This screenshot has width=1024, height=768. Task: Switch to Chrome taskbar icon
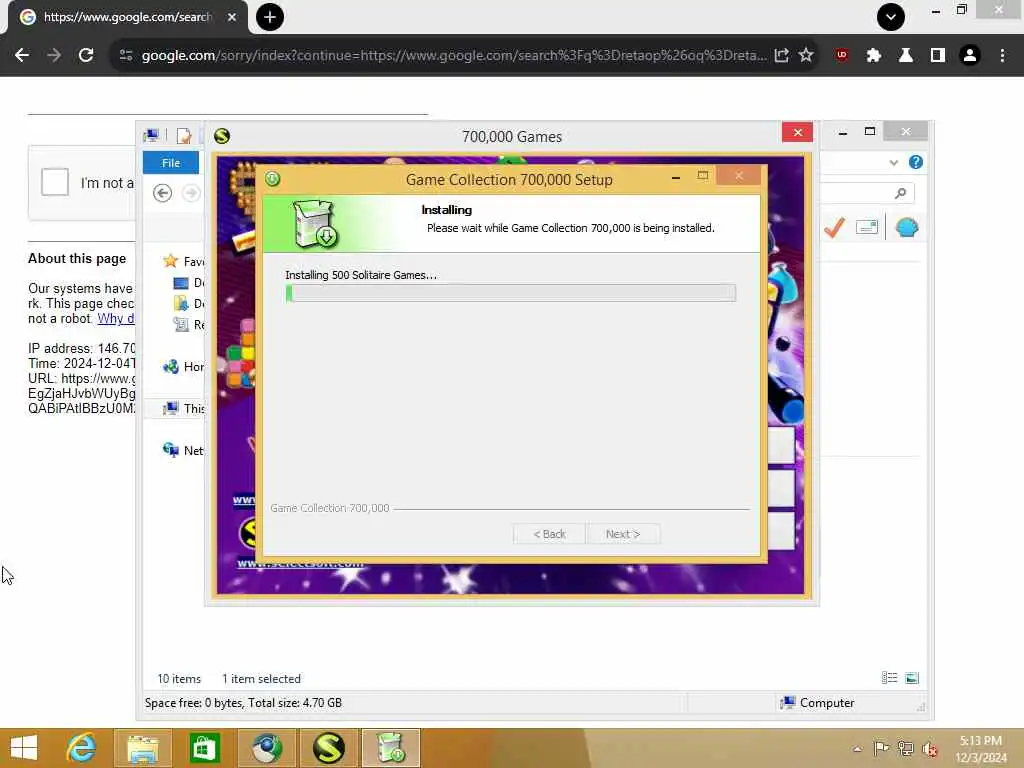(x=267, y=748)
